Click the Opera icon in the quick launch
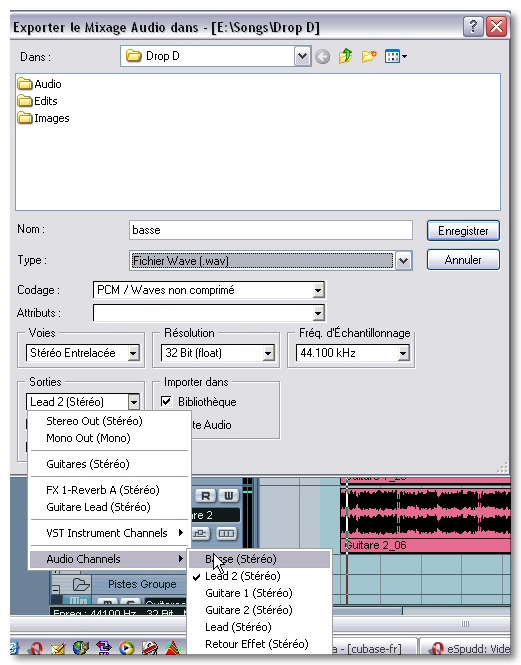Viewport: 521px width, 665px height. (x=36, y=649)
